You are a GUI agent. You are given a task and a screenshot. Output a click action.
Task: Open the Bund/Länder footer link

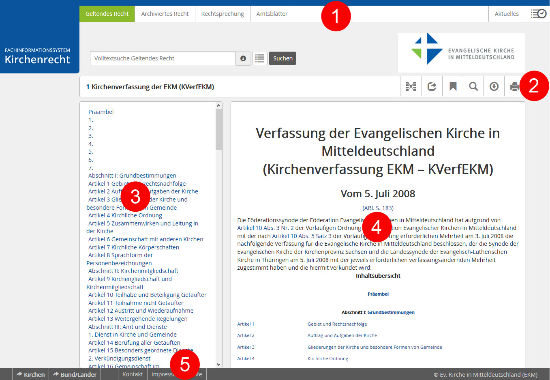click(x=75, y=374)
